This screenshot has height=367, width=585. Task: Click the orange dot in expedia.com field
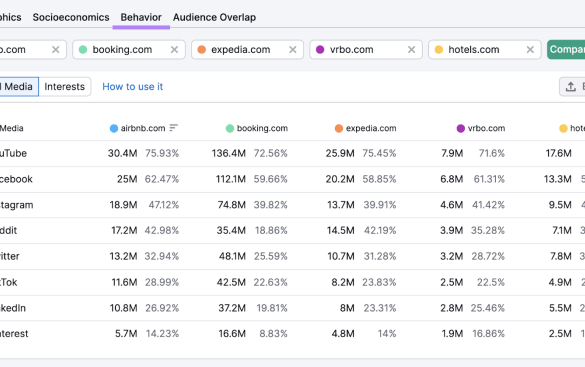click(202, 50)
